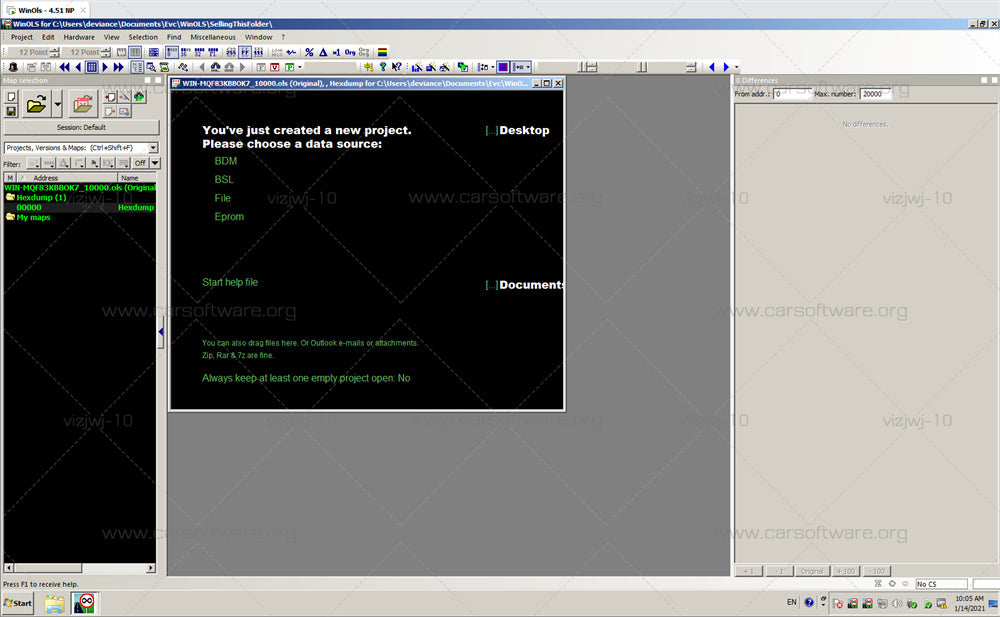The height and width of the screenshot is (617, 1000).
Task: Choose BDM as data source
Action: coord(226,161)
